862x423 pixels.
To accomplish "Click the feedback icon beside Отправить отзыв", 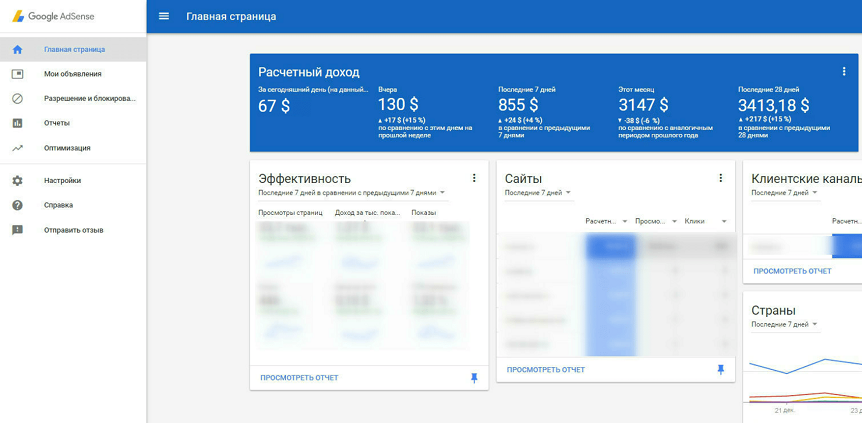I will (x=18, y=230).
